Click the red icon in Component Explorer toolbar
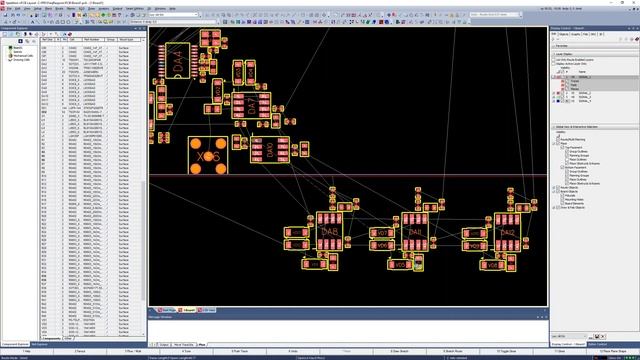The width and height of the screenshot is (640, 360). [70, 34]
